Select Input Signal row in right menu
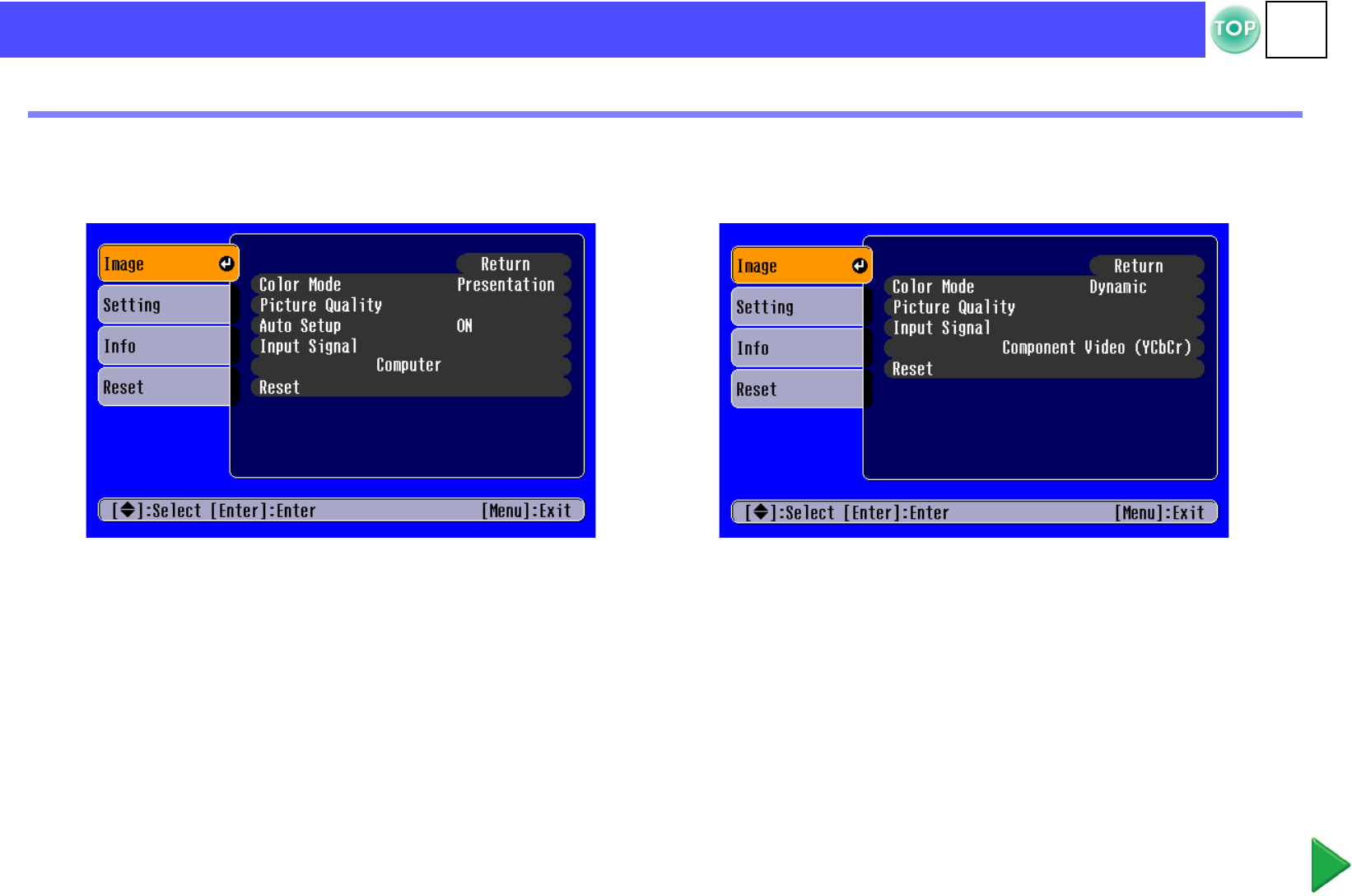 [x=1044, y=328]
